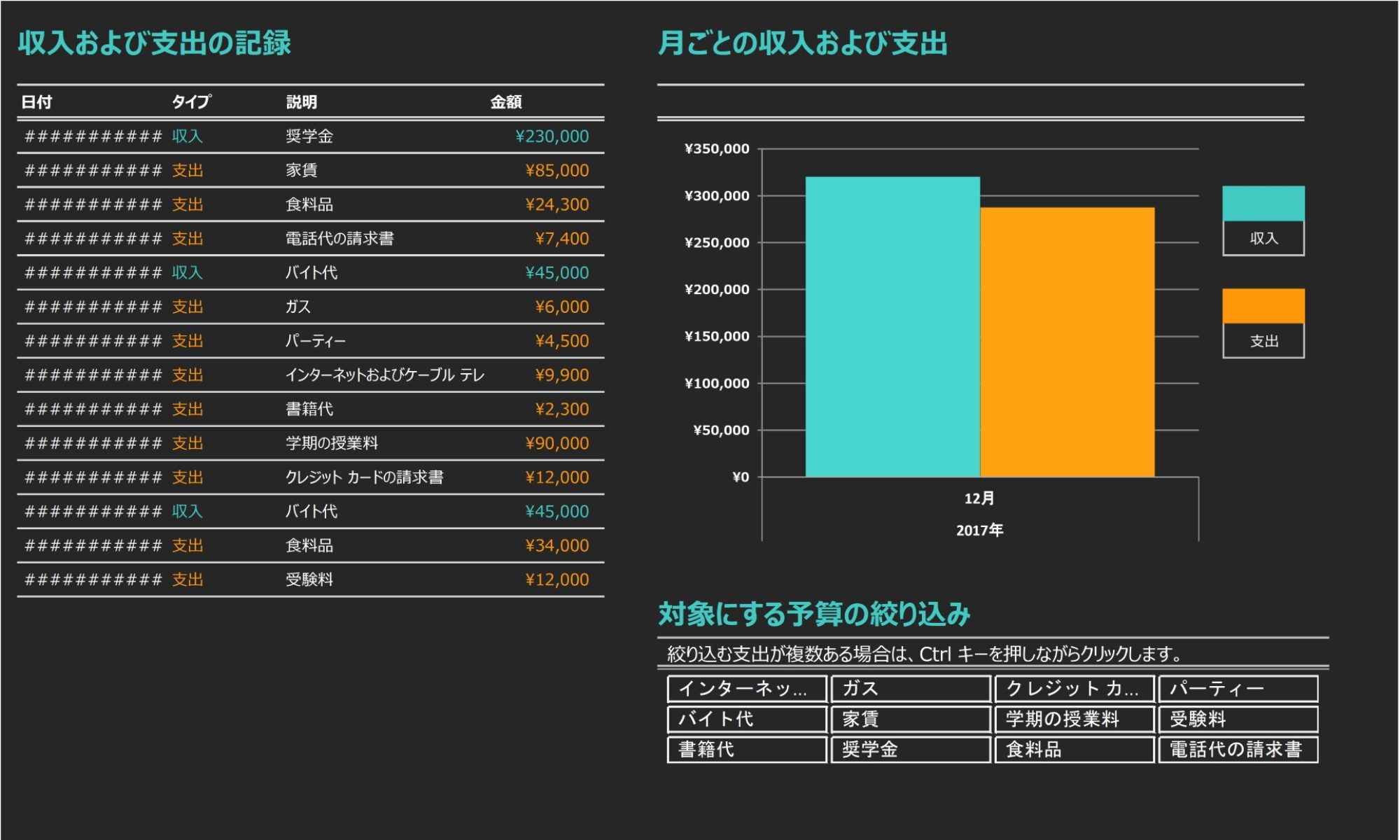The width and height of the screenshot is (1400, 840).
Task: Click the 日付 column header
Action: tap(36, 102)
